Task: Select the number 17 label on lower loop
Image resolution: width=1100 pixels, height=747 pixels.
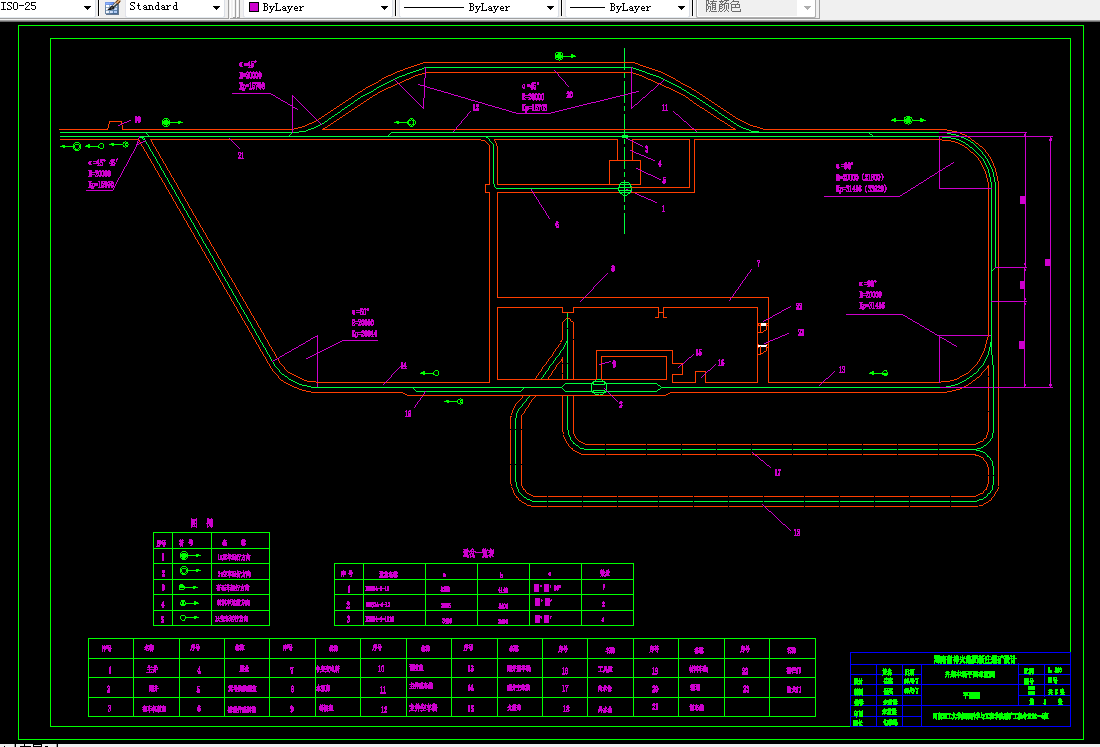Action: (777, 473)
